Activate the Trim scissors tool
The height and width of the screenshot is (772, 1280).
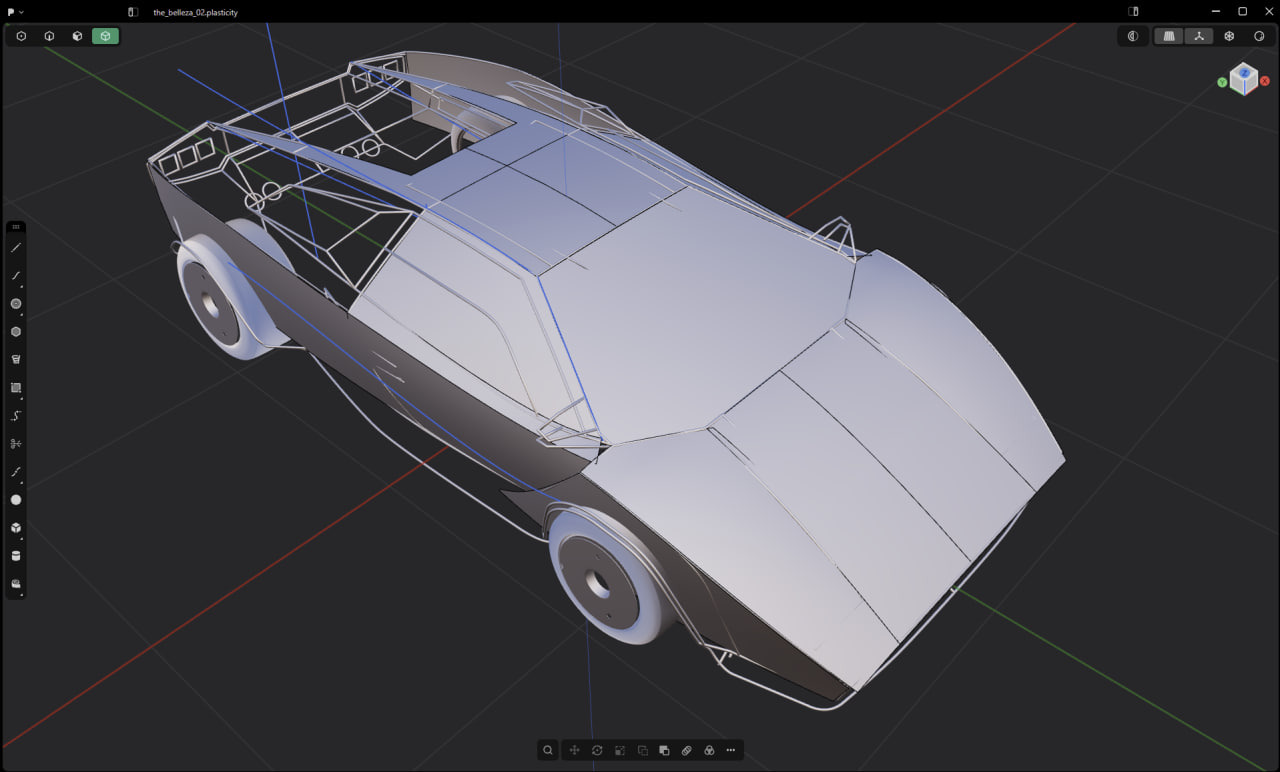[x=16, y=444]
